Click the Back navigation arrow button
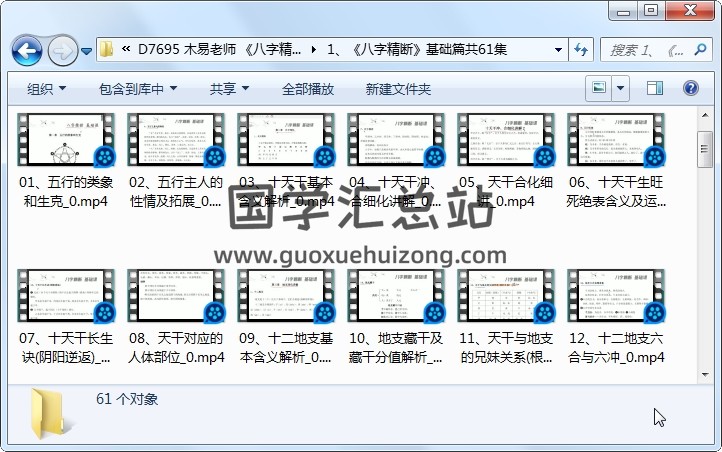This screenshot has width=722, height=452. [26, 49]
